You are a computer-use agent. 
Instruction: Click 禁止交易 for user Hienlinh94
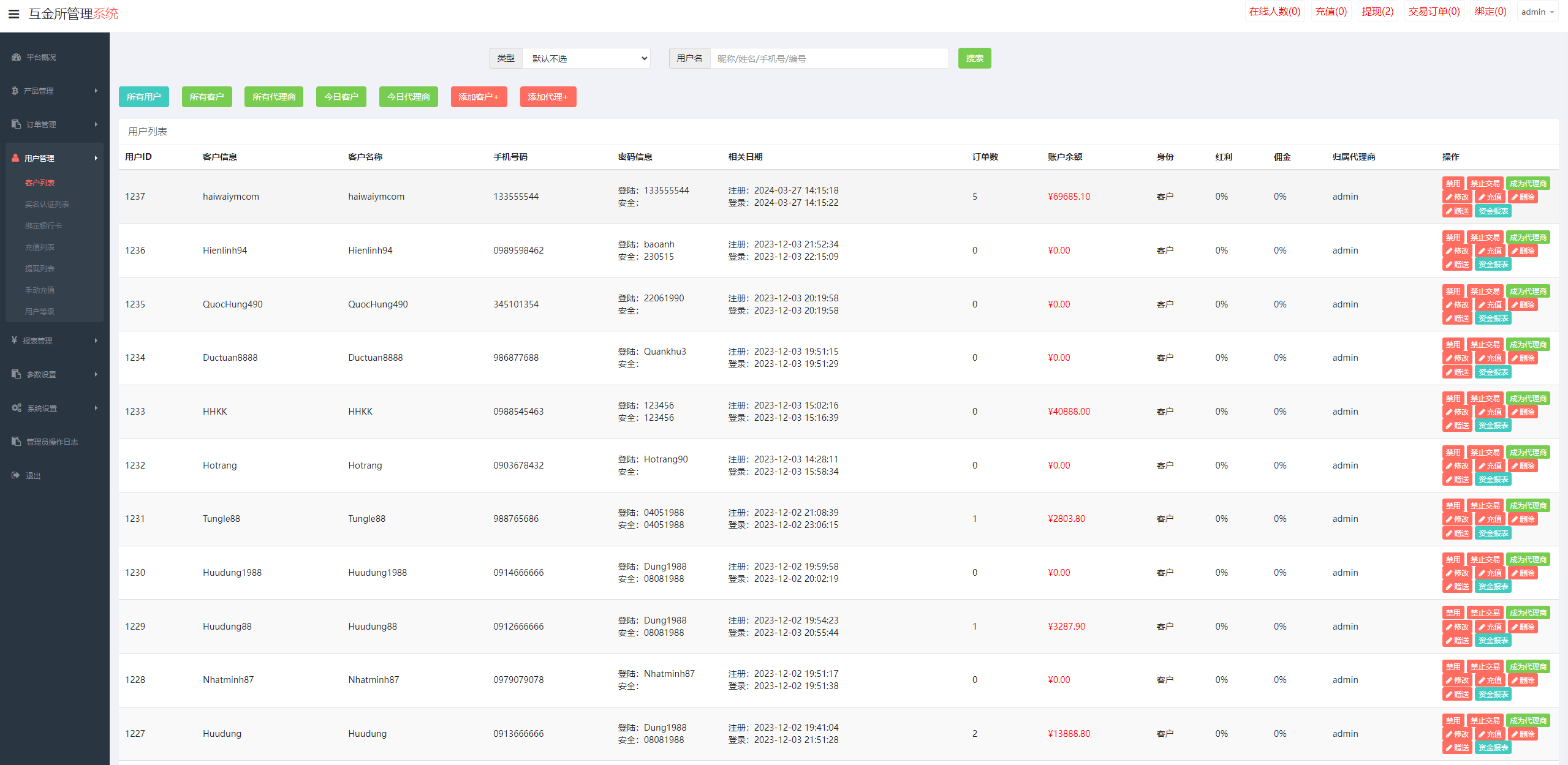(1485, 238)
